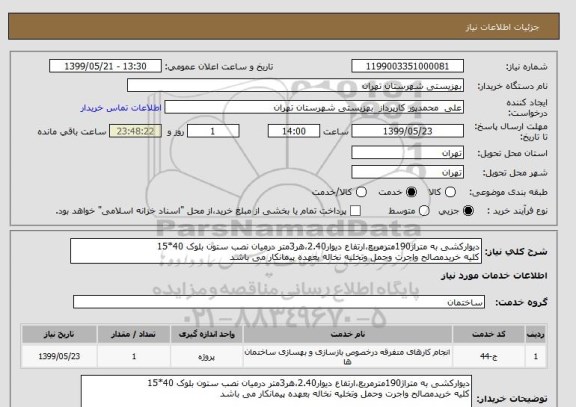
Task: Click the unit cell پروژه
Action: point(206,356)
